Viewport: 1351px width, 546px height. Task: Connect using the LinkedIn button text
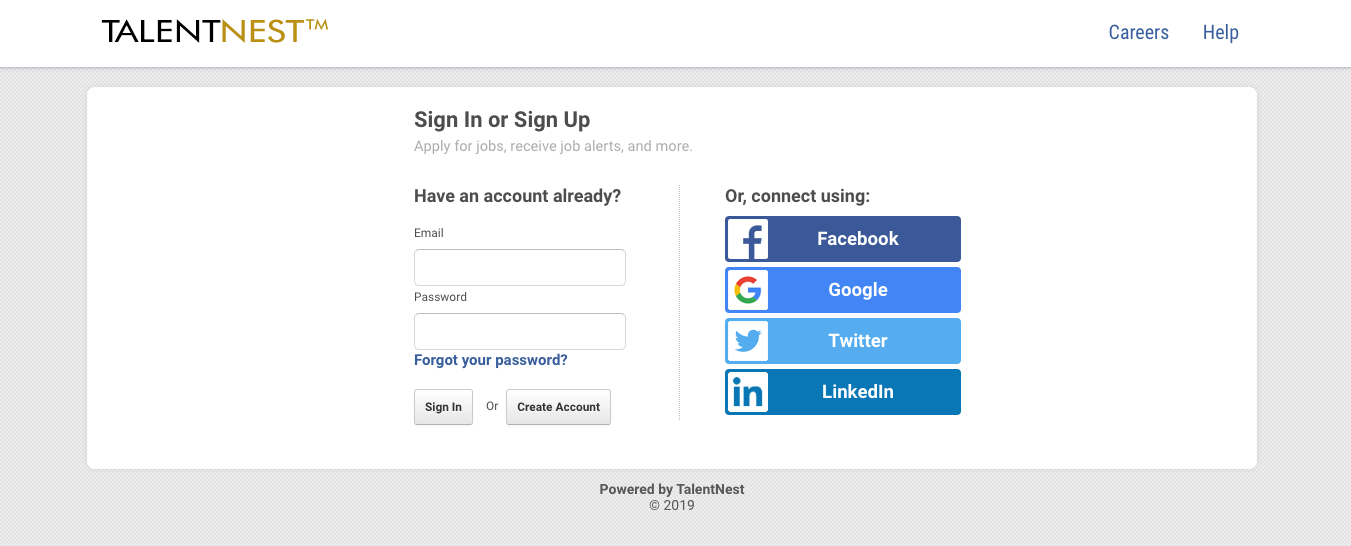pyautogui.click(x=858, y=392)
